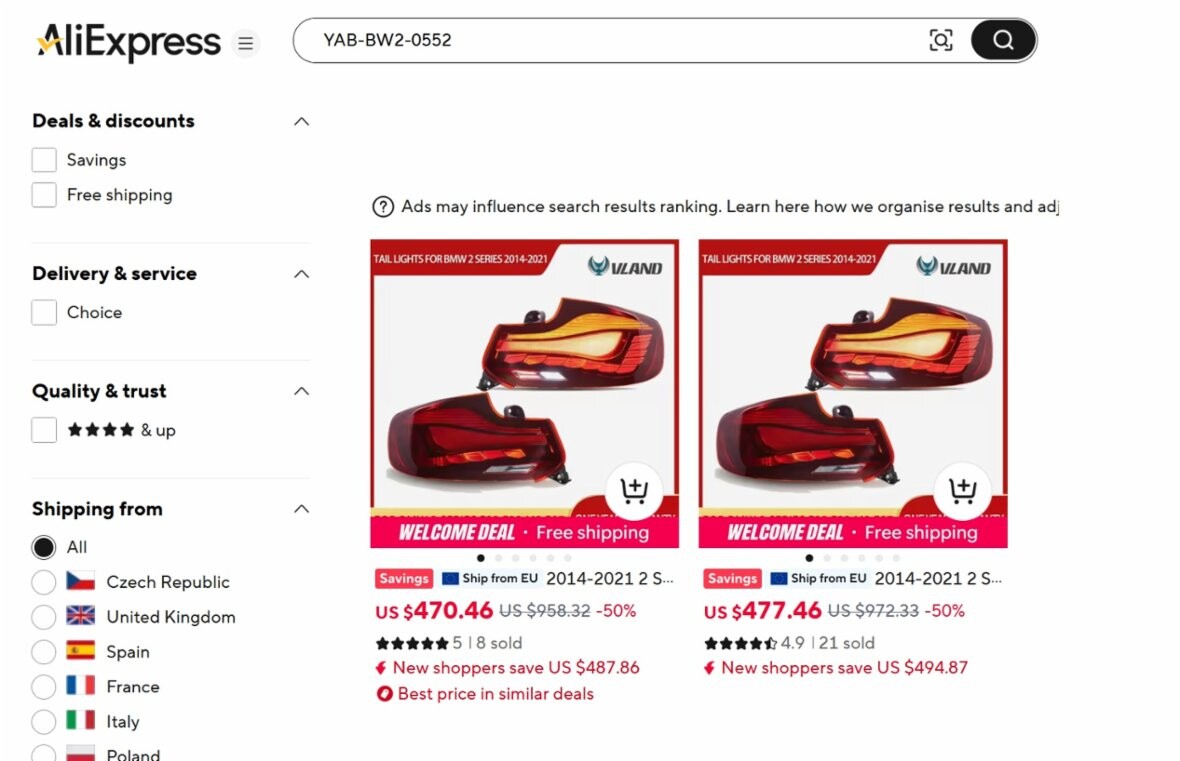
Task: Click the AliExpress logo
Action: (129, 41)
